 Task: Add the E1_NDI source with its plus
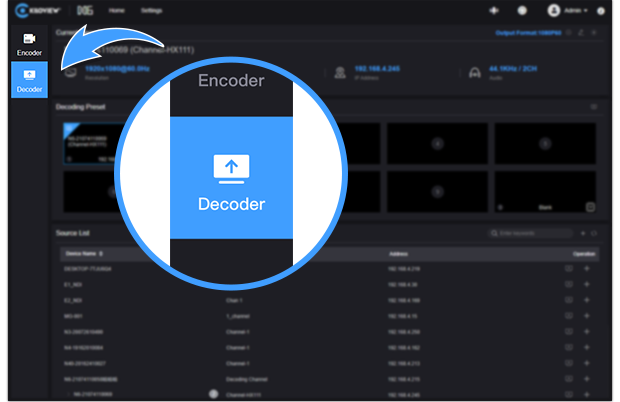pos(587,284)
